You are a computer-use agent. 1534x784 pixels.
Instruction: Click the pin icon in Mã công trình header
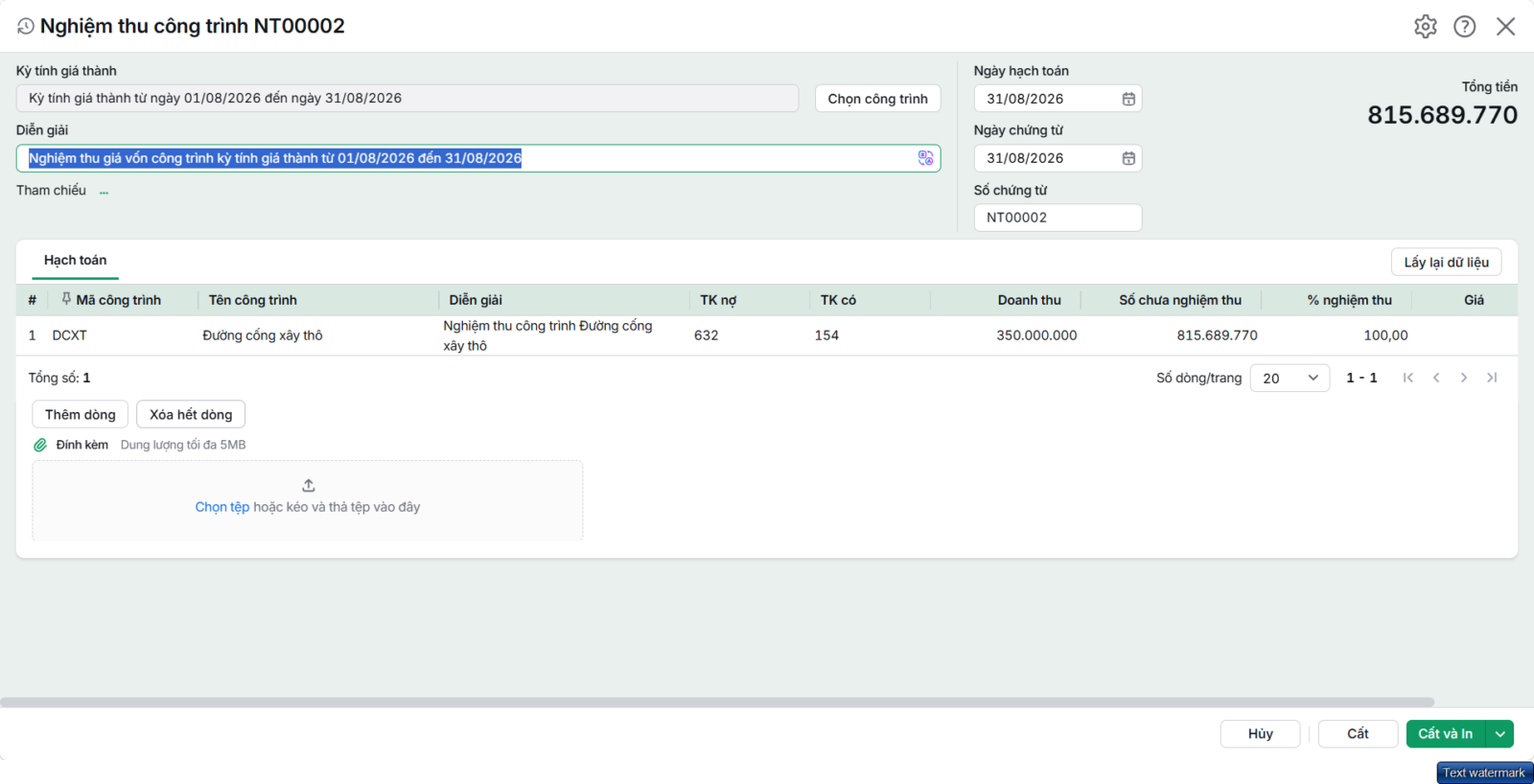coord(66,299)
